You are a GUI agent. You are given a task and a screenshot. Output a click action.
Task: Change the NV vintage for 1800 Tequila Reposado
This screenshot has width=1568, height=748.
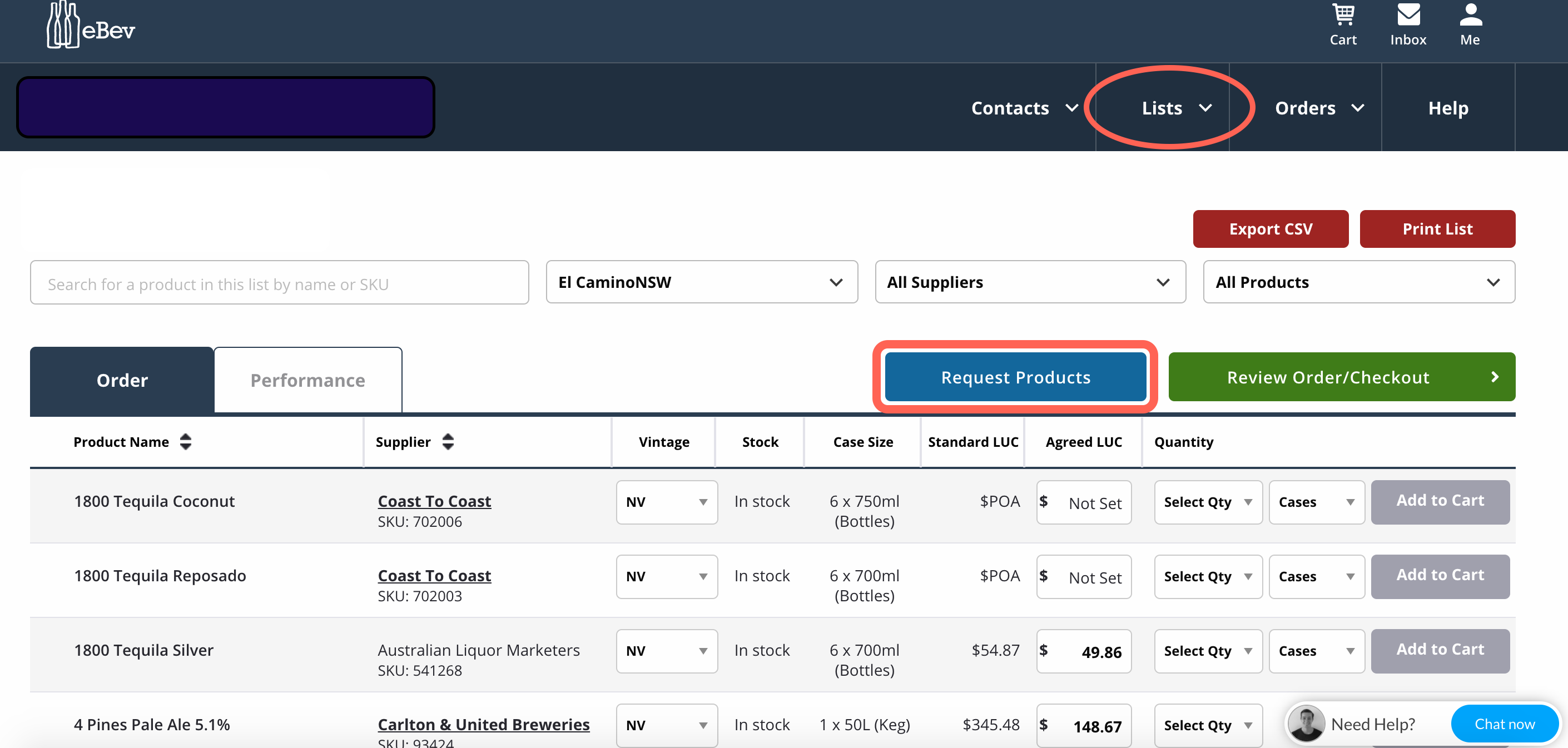pyautogui.click(x=666, y=576)
